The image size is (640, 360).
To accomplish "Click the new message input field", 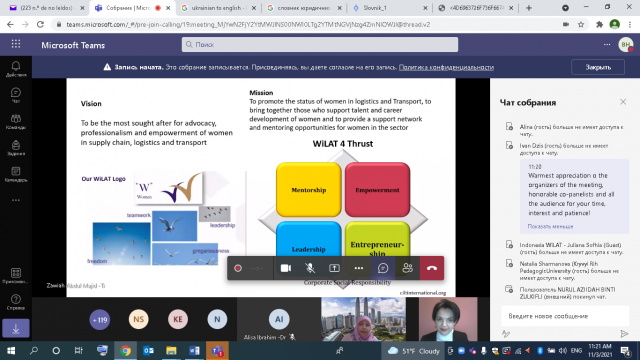I will (x=565, y=316).
